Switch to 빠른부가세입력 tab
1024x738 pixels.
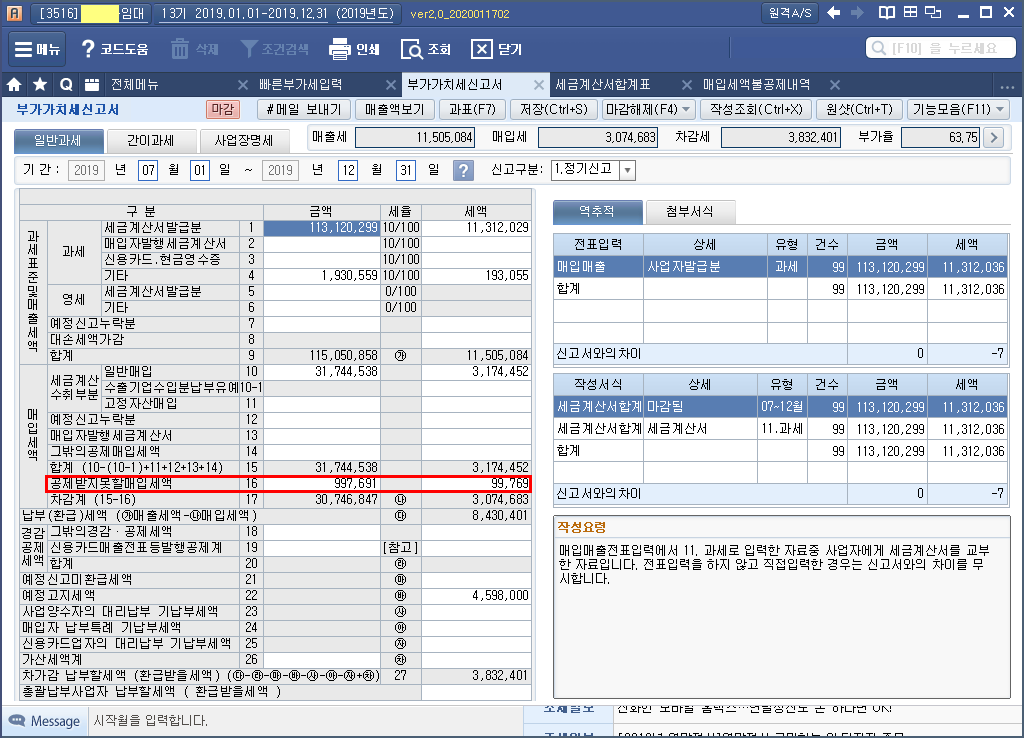coord(300,84)
